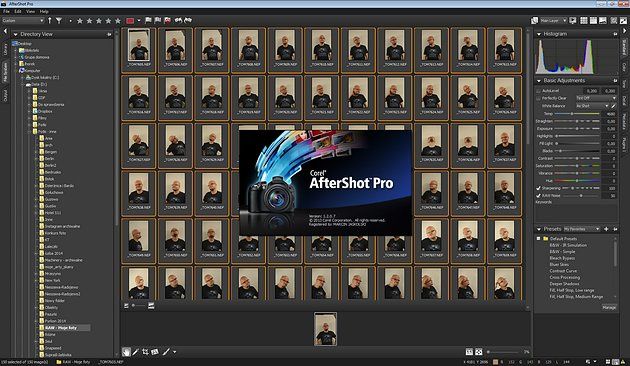Open the File menu
Screen dimensions: 630x366
point(6,12)
